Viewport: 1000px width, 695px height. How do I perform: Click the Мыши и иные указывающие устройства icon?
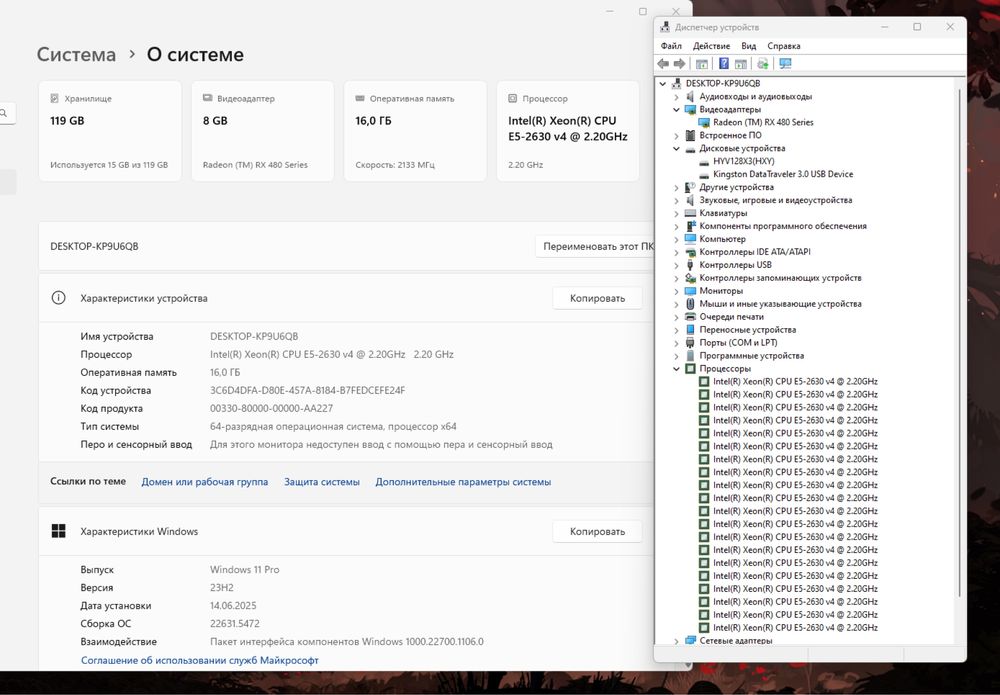[690, 304]
